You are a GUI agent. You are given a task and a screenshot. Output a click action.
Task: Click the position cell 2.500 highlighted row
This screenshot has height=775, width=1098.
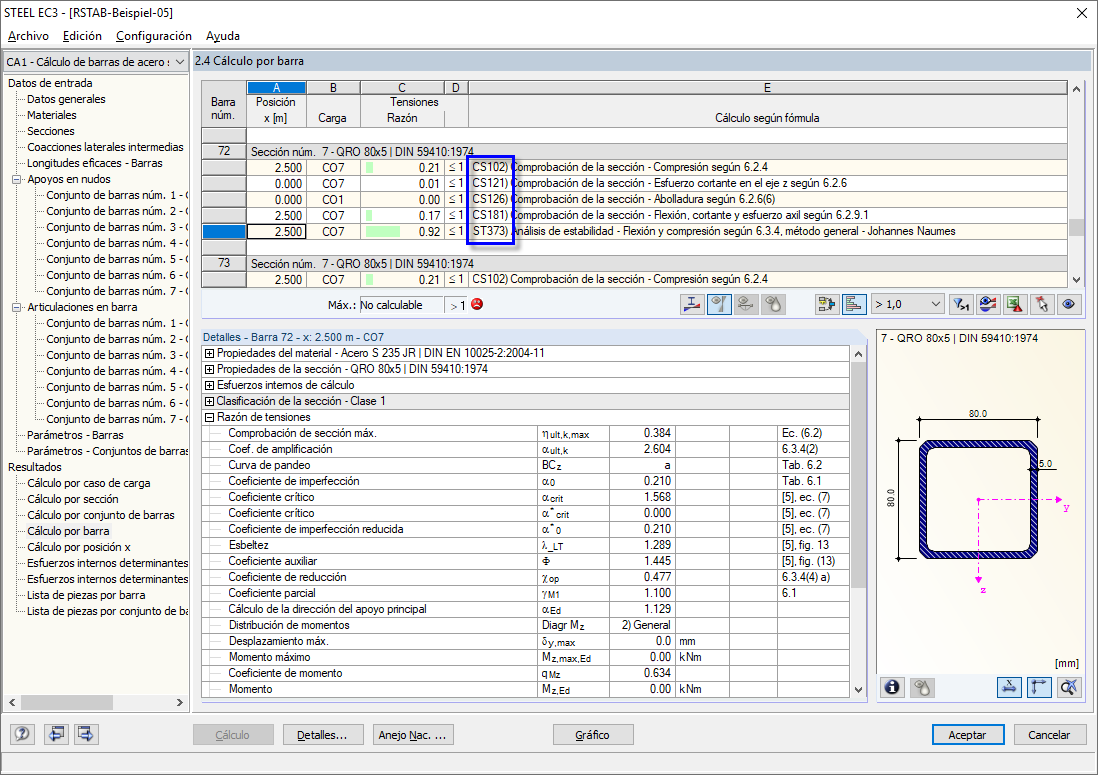pyautogui.click(x=277, y=232)
